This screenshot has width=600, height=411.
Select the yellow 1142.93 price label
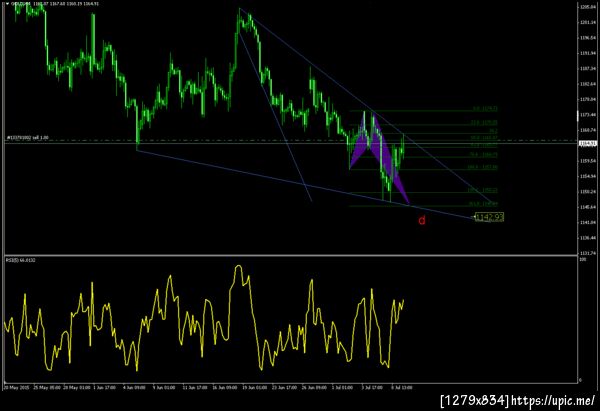pos(489,217)
